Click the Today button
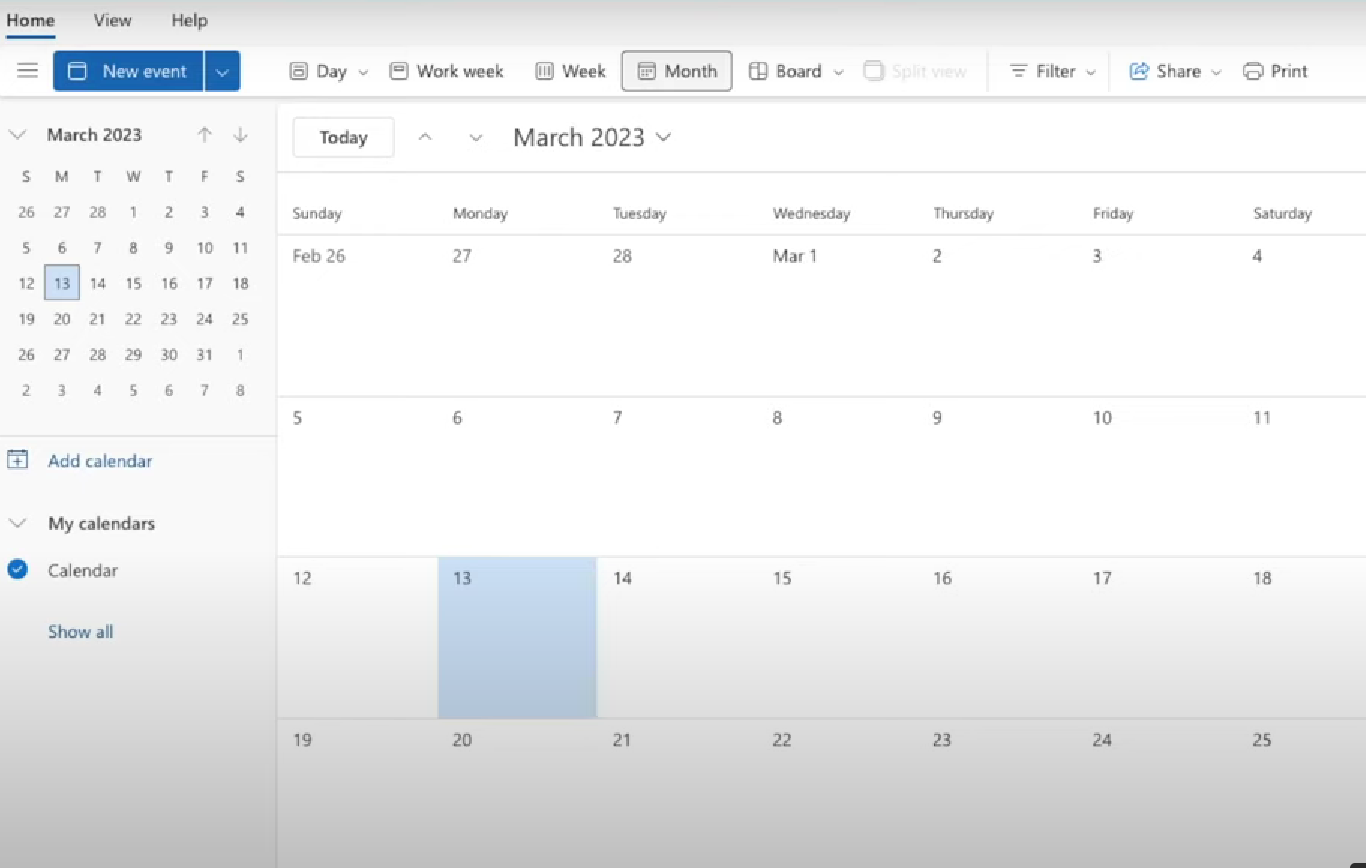The image size is (1366, 868). point(343,137)
